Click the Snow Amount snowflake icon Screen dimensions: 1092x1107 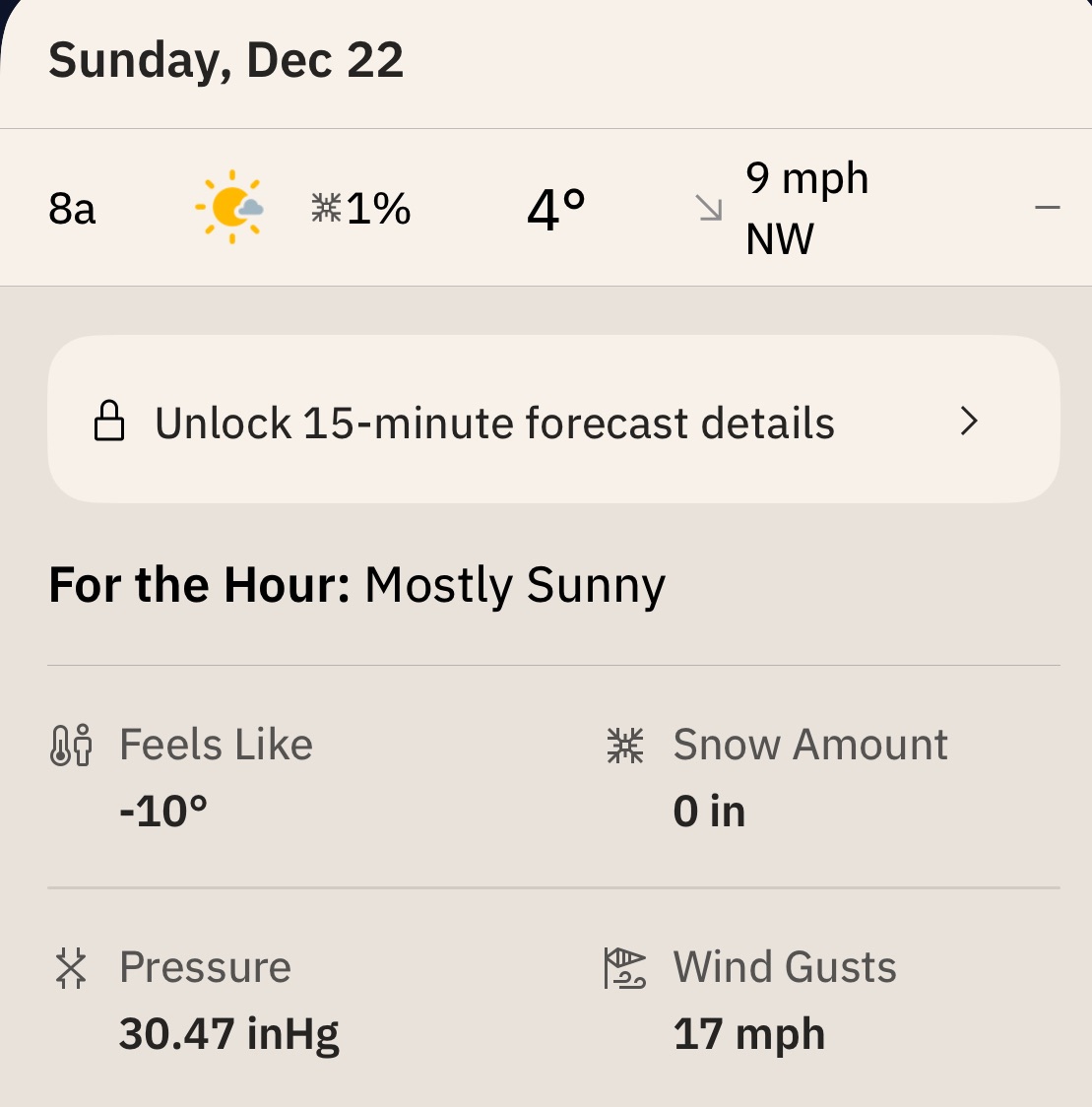[625, 746]
